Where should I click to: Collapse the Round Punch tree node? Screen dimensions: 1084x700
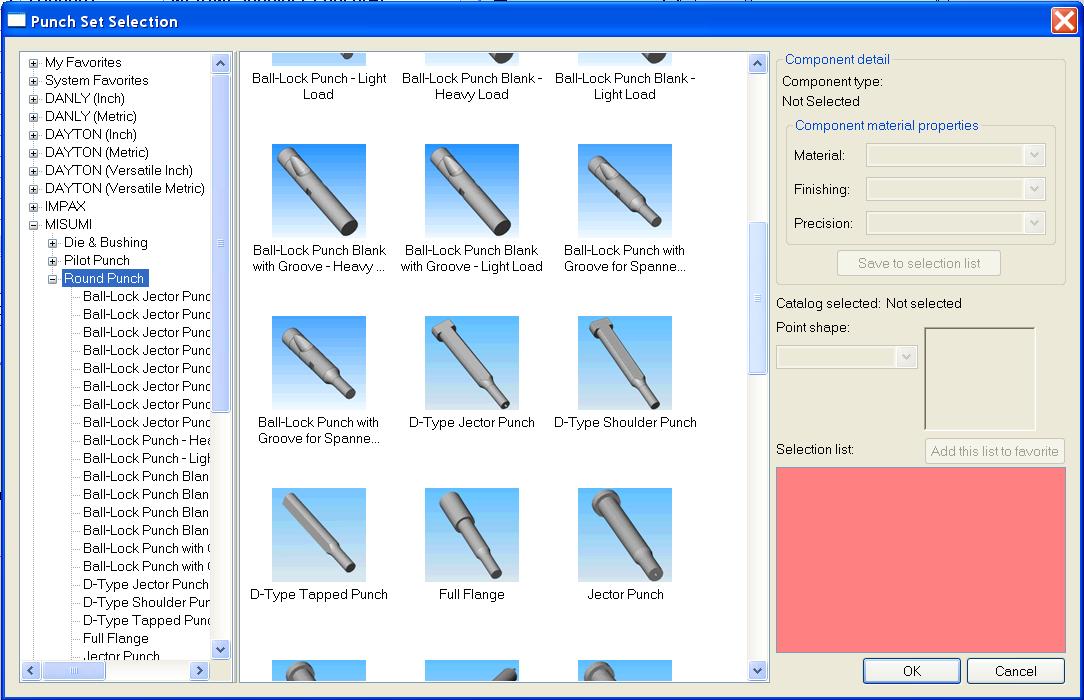point(53,279)
